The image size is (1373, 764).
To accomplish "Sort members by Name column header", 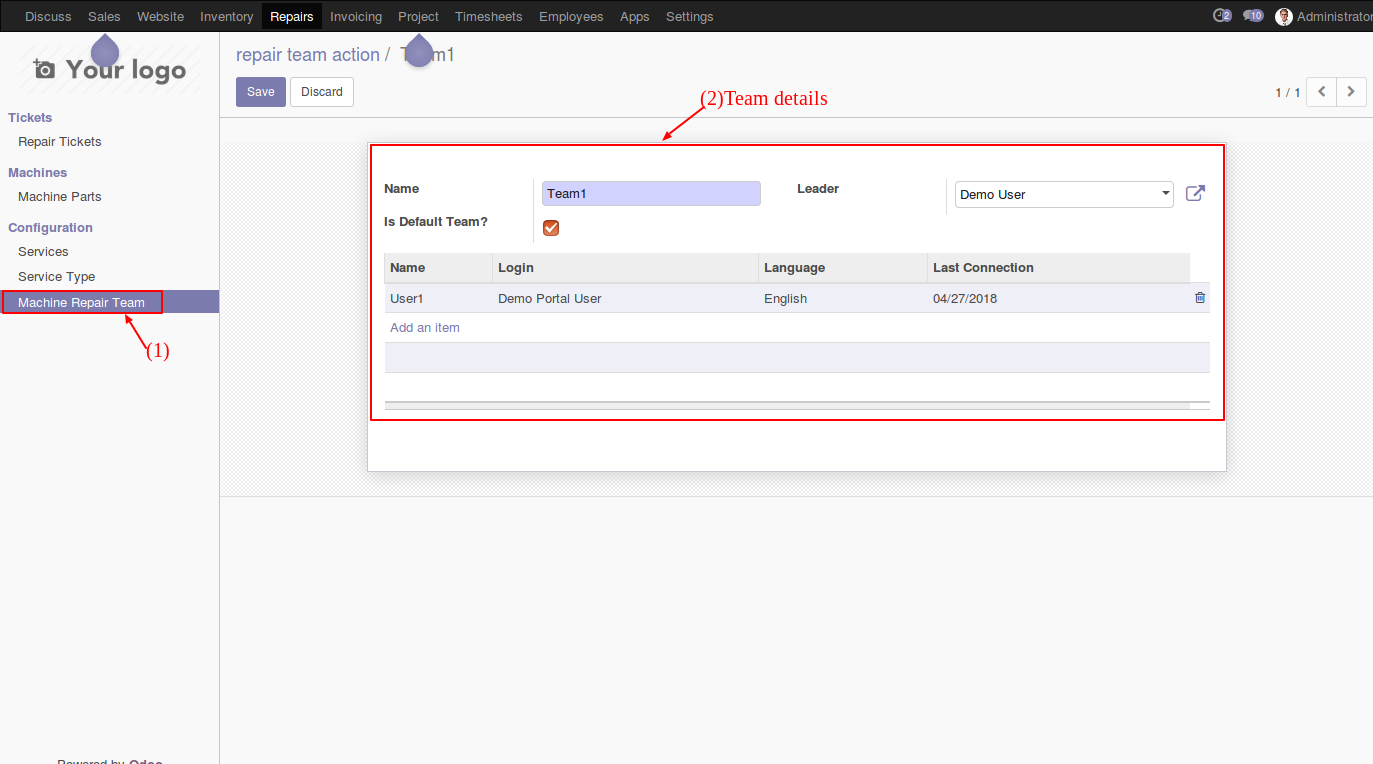I will (438, 268).
